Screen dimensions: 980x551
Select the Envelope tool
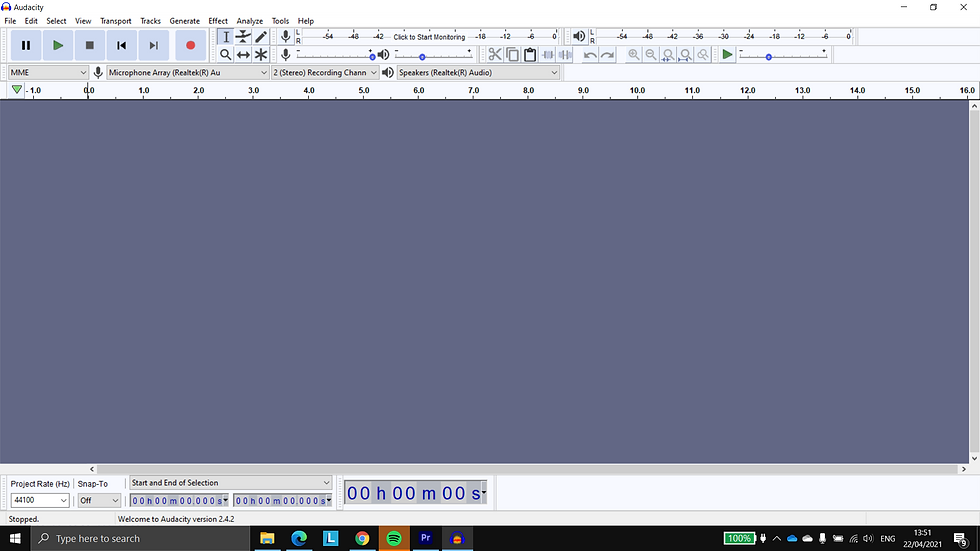pos(243,37)
